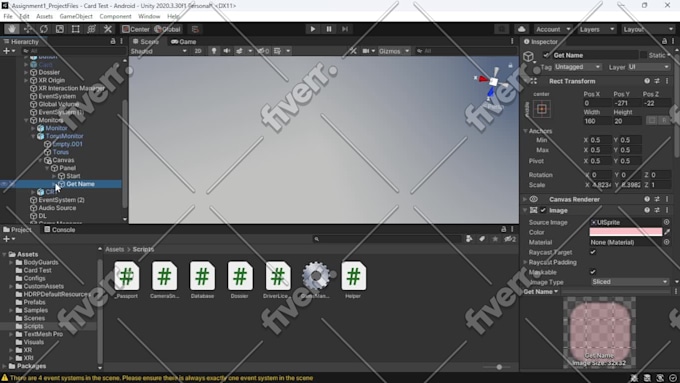Screen dimensions: 680x383
Task: Open Layer UI dropdown
Action: pos(648,67)
